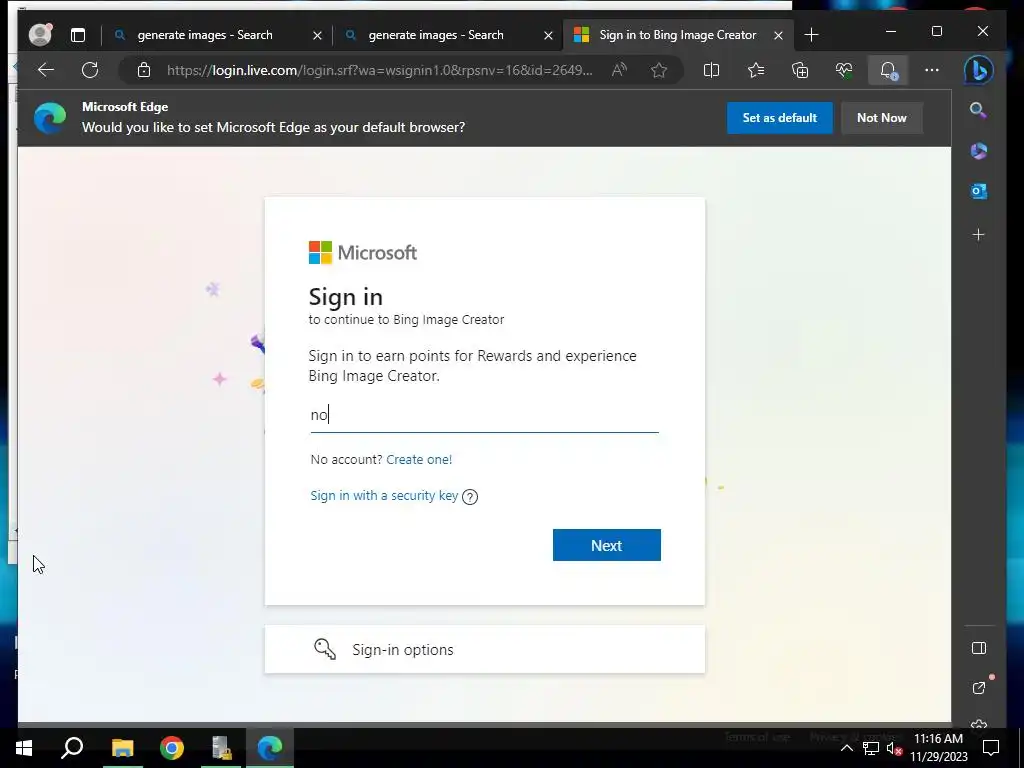This screenshot has width=1024, height=768.
Task: Reload the page with Refresh icon
Action: click(x=90, y=70)
